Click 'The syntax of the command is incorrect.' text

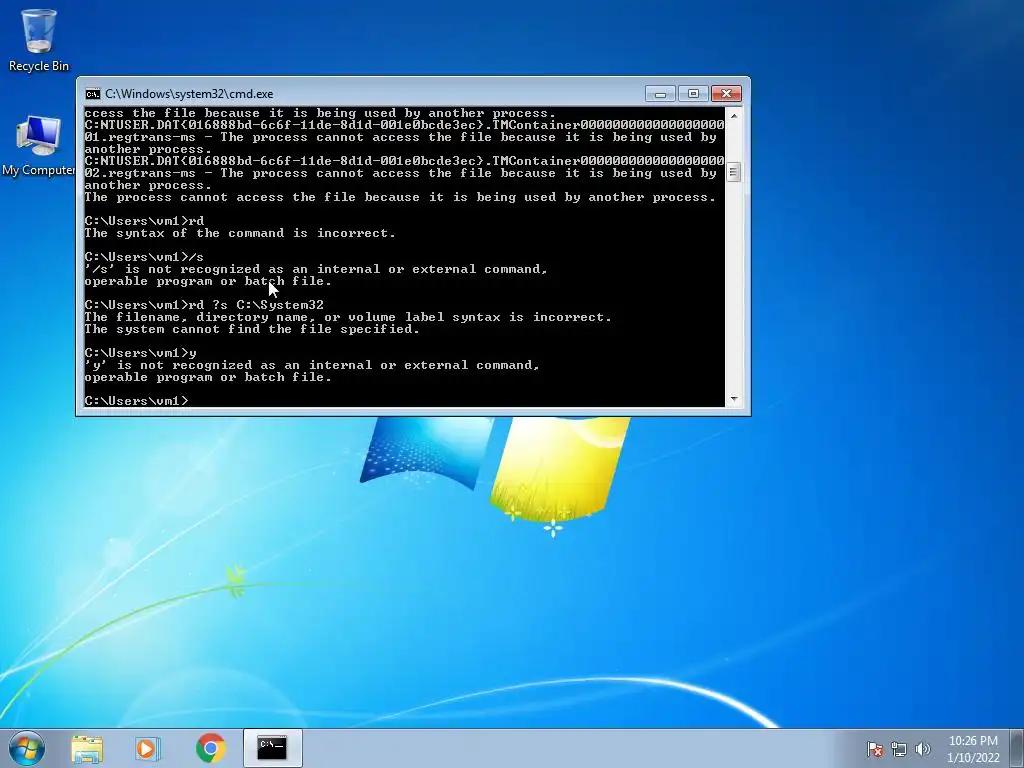240,232
